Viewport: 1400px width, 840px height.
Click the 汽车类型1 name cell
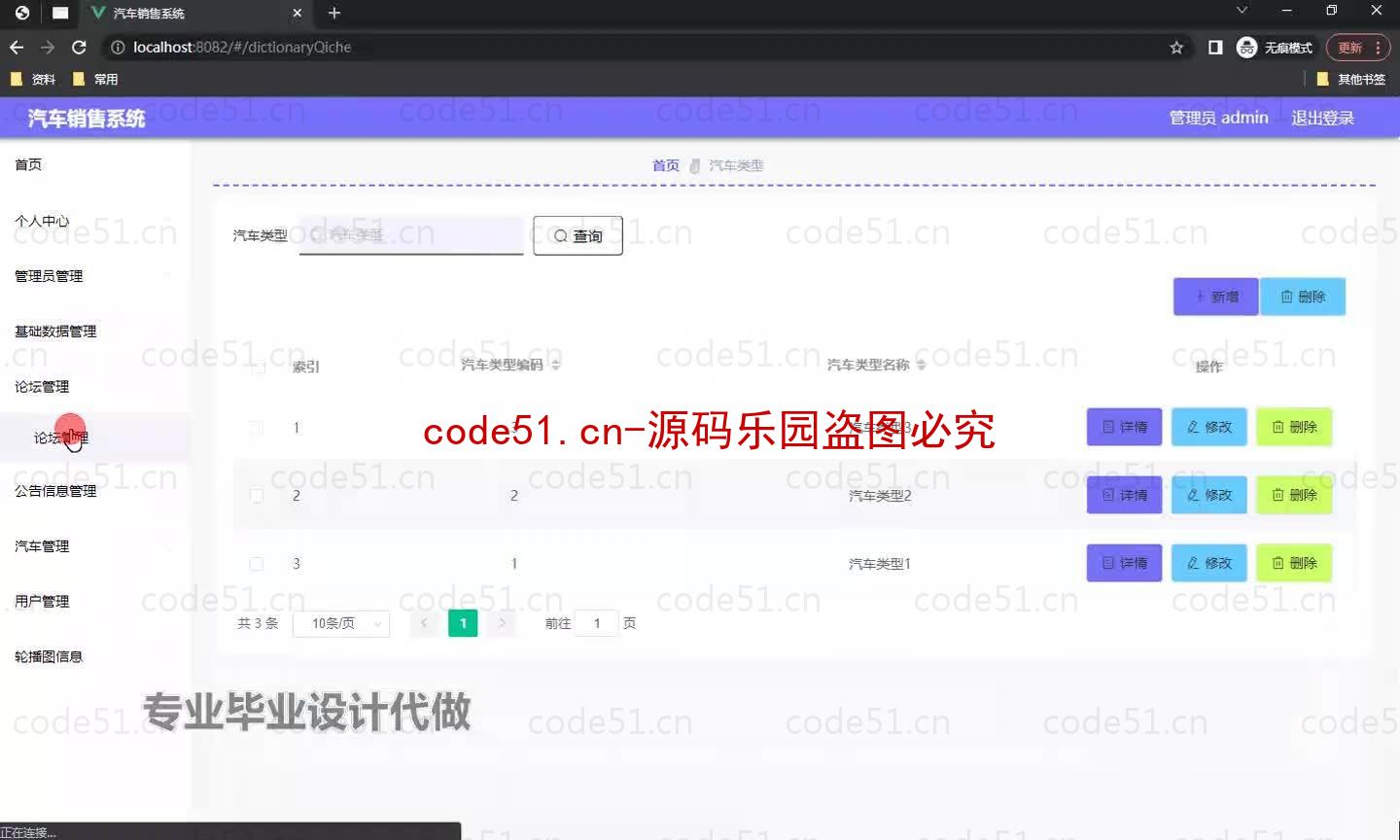pyautogui.click(x=880, y=564)
